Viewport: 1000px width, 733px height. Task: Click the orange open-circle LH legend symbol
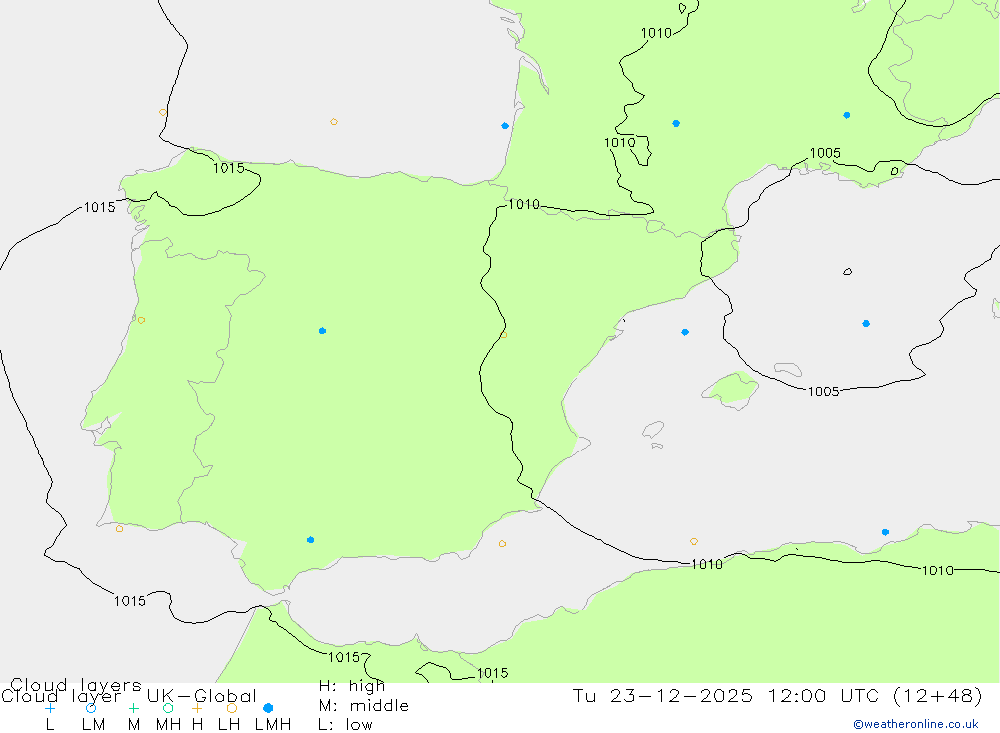coord(232,708)
